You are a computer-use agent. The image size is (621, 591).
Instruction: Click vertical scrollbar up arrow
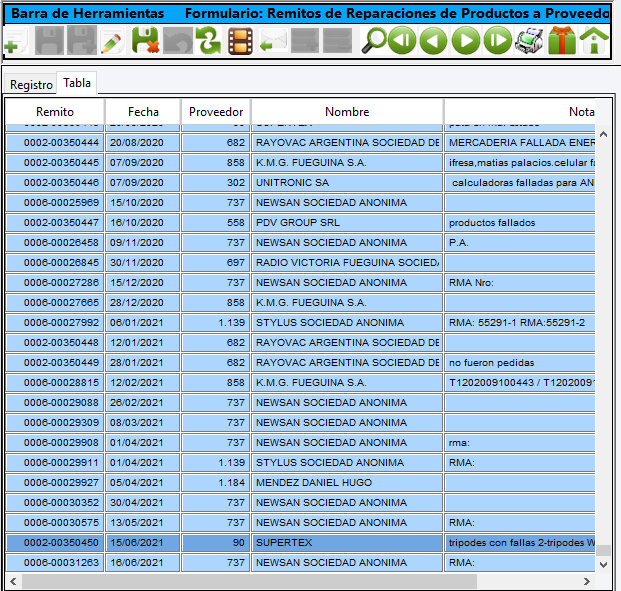[604, 135]
